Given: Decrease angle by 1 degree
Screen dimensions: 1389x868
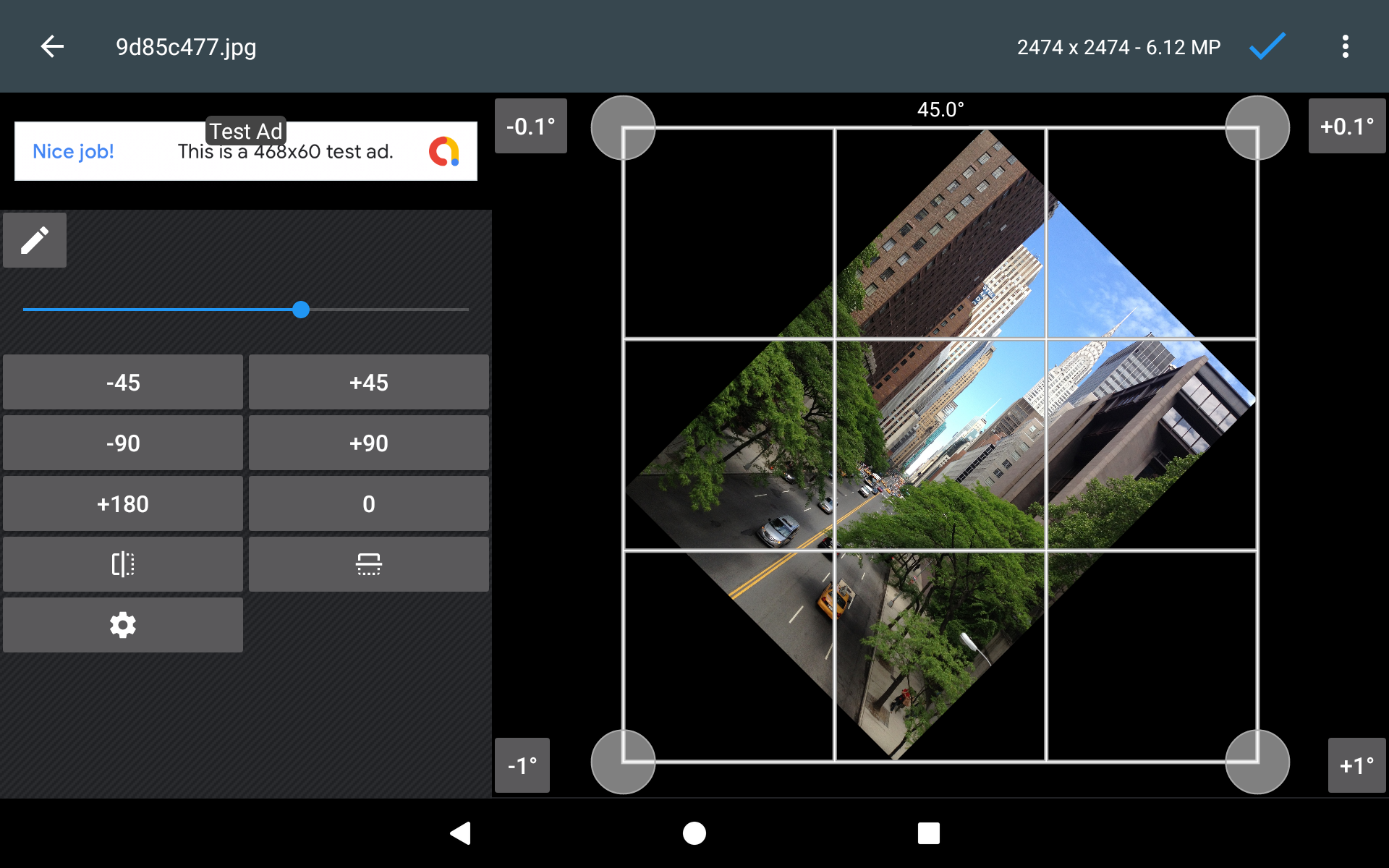Looking at the screenshot, I should (522, 765).
